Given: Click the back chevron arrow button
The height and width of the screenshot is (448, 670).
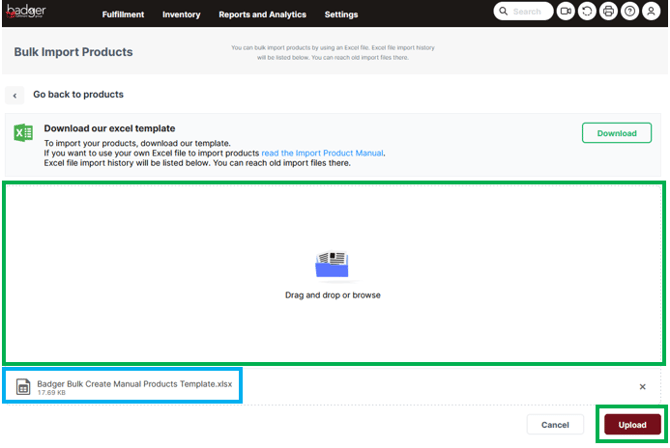Looking at the screenshot, I should (16, 95).
